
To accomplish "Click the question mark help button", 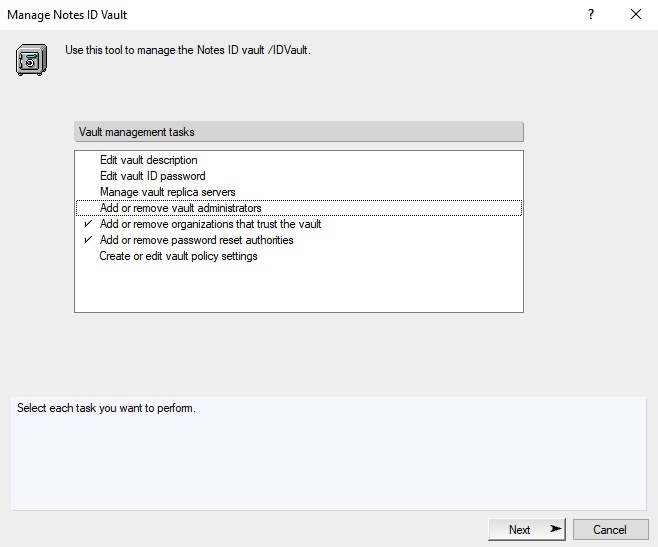I will (591, 15).
